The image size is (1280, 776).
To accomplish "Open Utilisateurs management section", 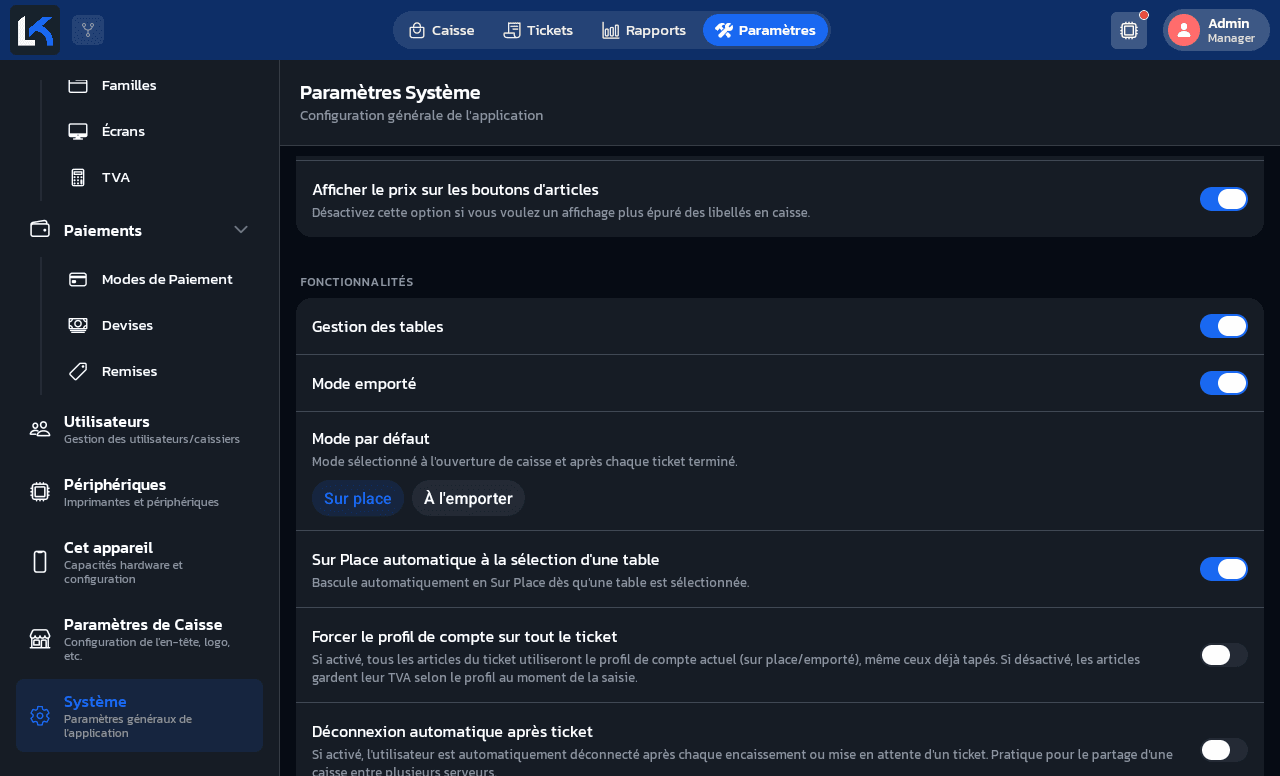I will point(139,429).
